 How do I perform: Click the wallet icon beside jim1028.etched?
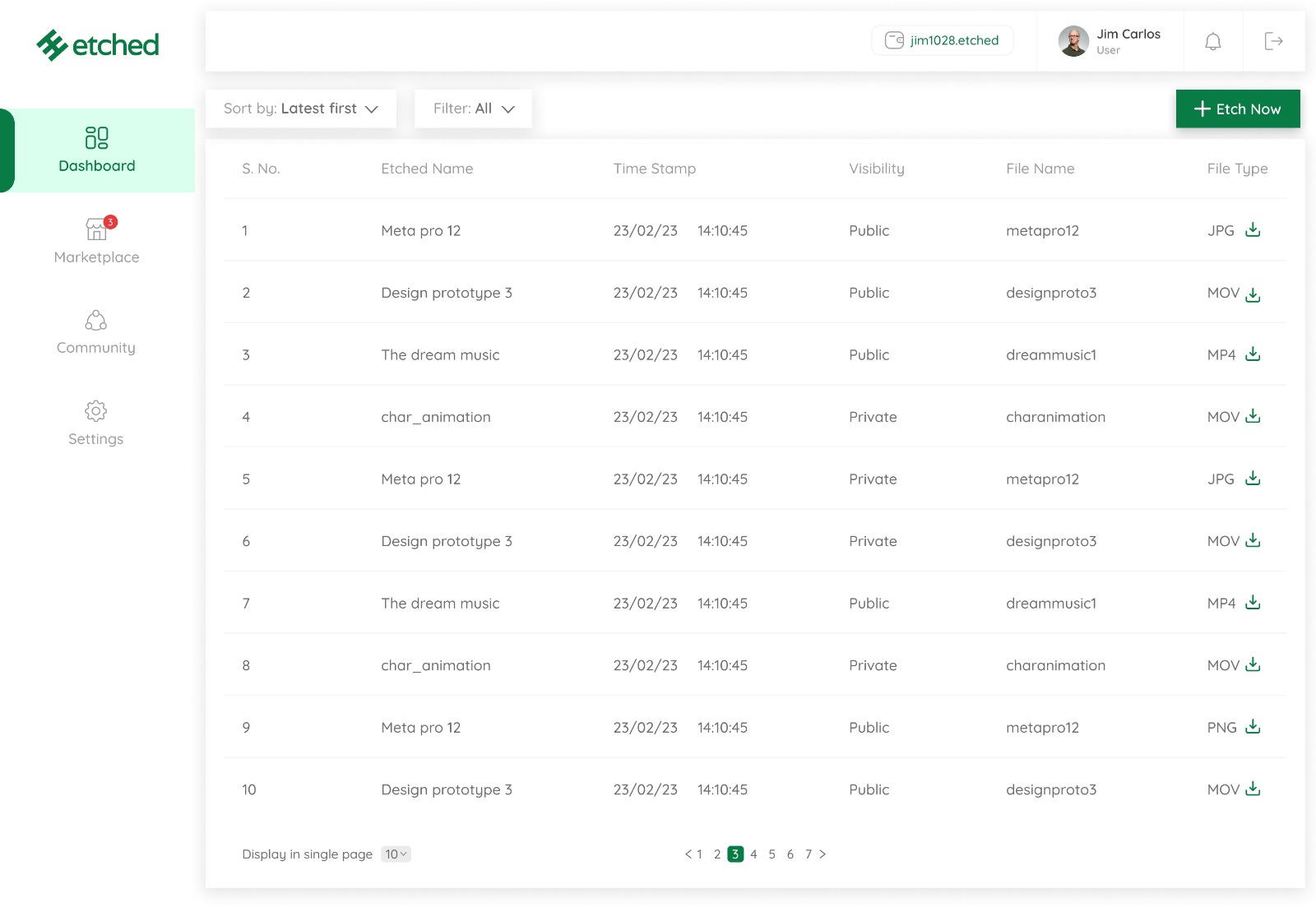point(894,40)
